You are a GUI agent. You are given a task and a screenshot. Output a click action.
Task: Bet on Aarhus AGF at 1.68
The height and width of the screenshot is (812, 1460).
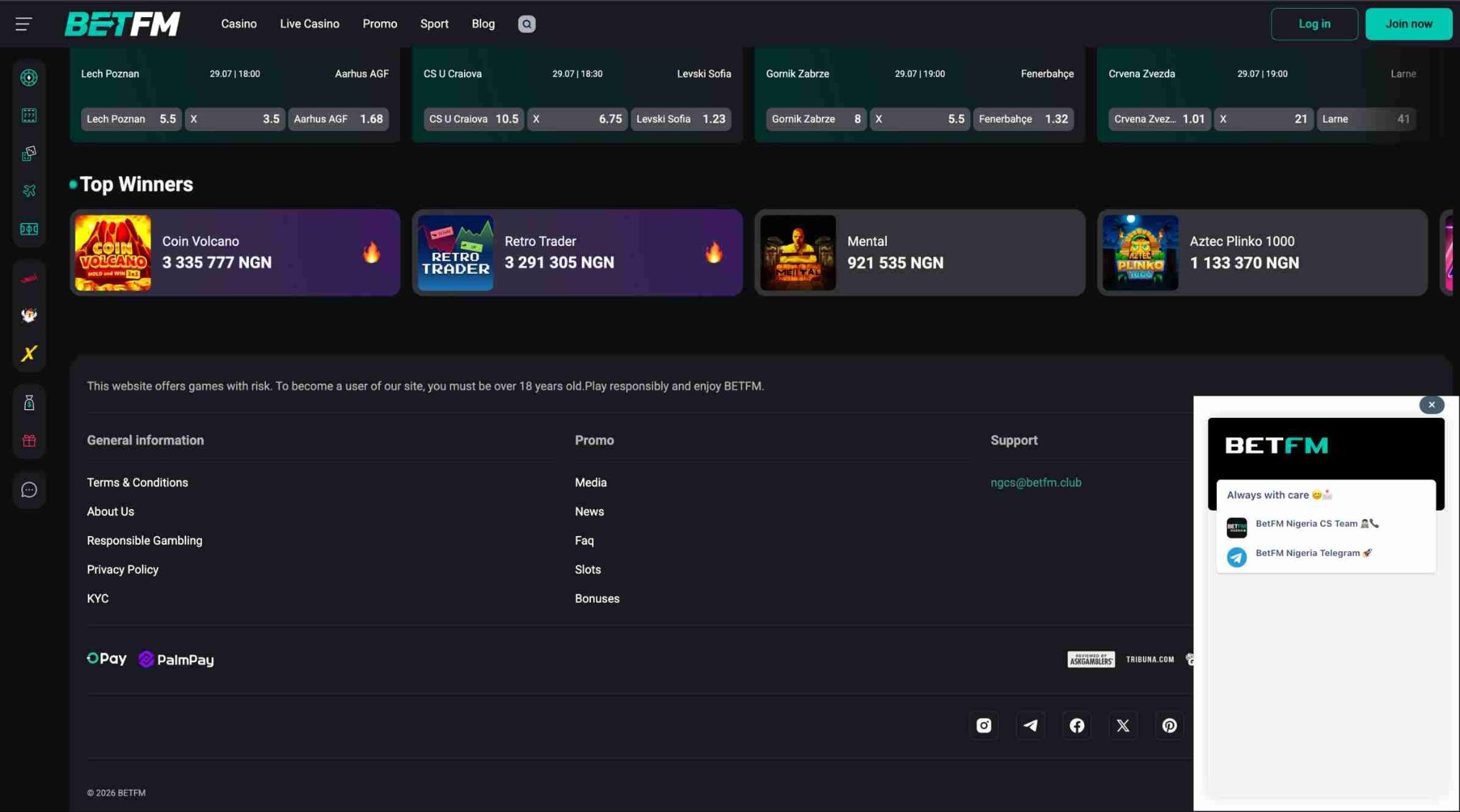(338, 119)
